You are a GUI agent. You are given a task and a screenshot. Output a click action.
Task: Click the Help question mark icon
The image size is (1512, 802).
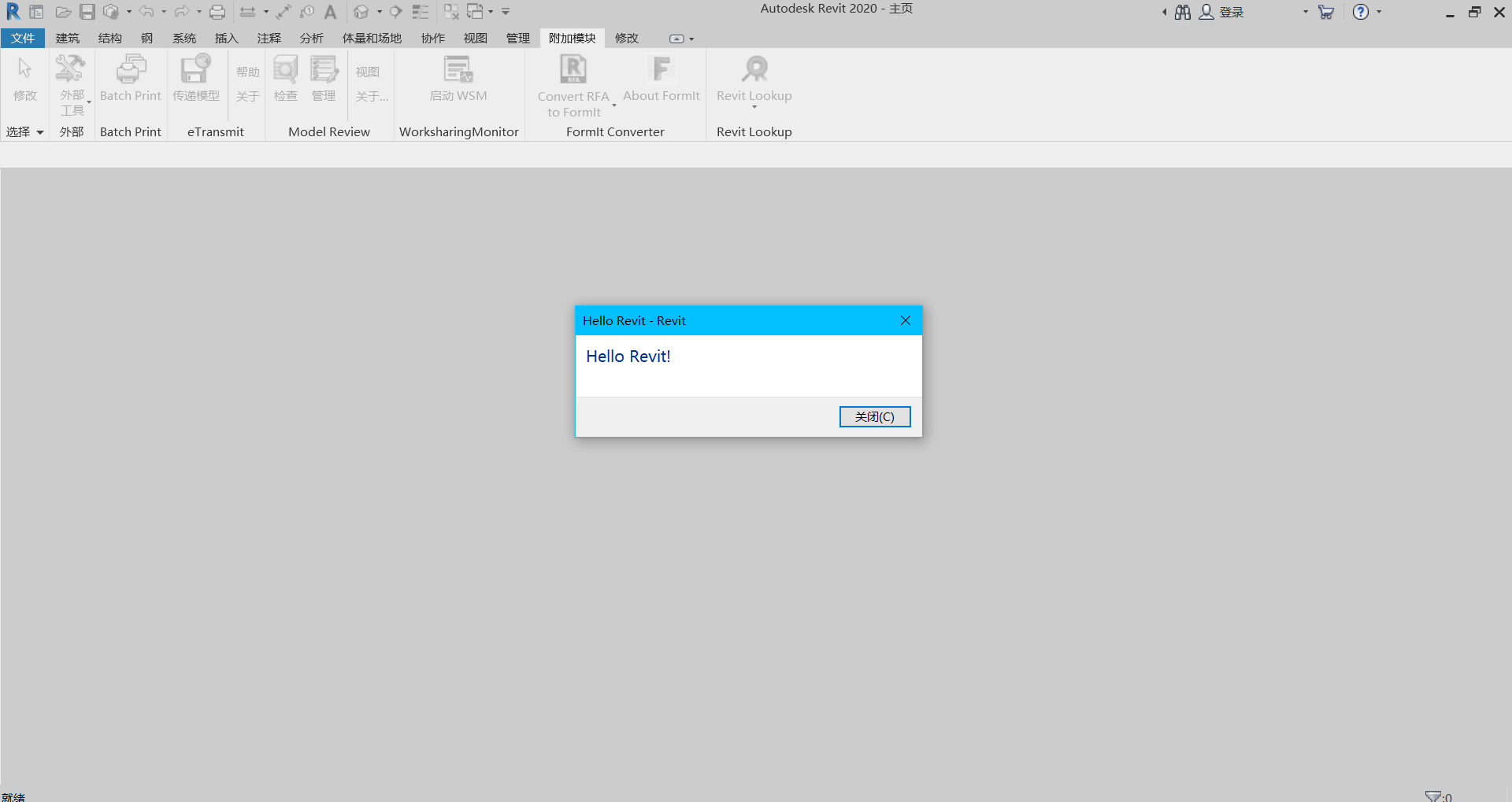coord(1361,12)
